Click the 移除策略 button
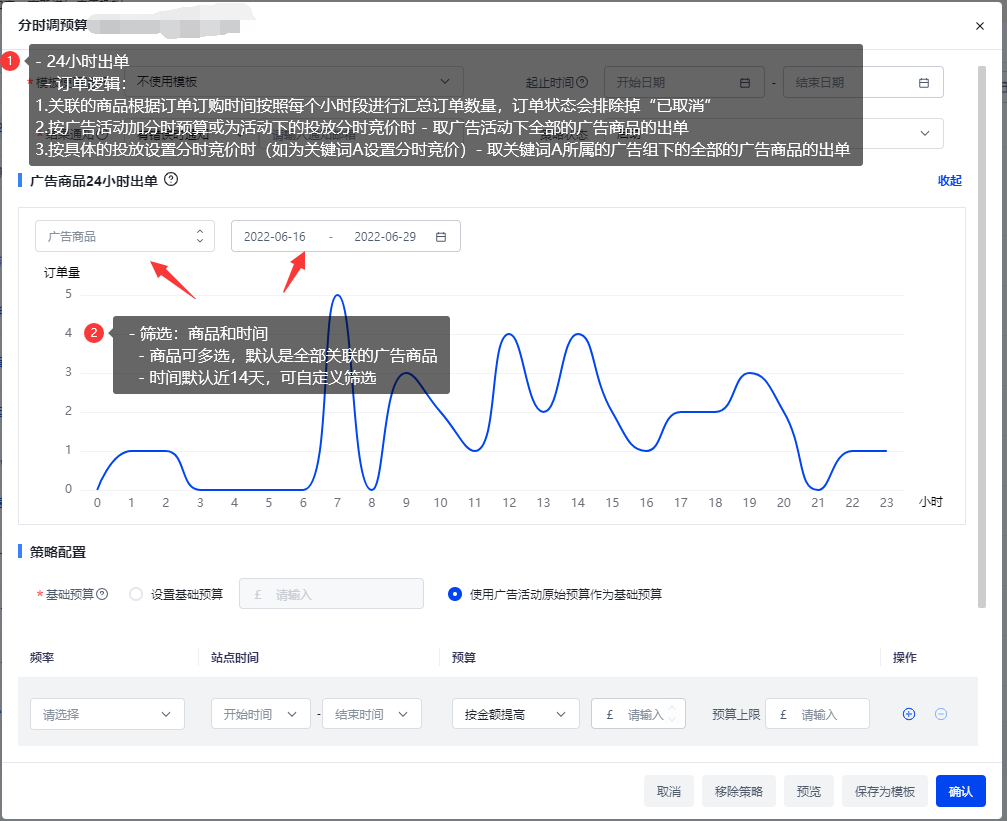Screen dimensions: 1007x821 pos(739,791)
